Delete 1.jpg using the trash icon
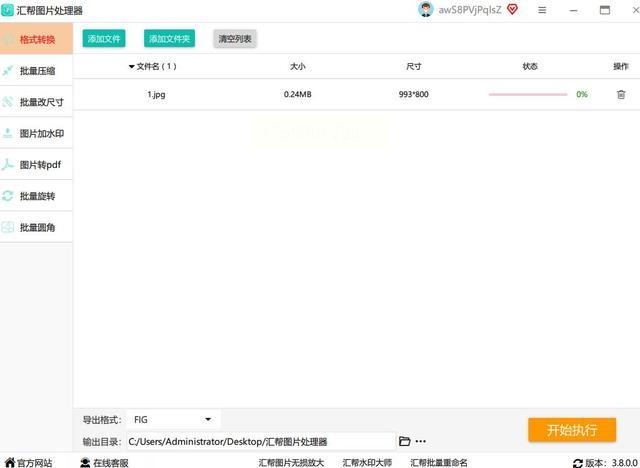 click(621, 94)
